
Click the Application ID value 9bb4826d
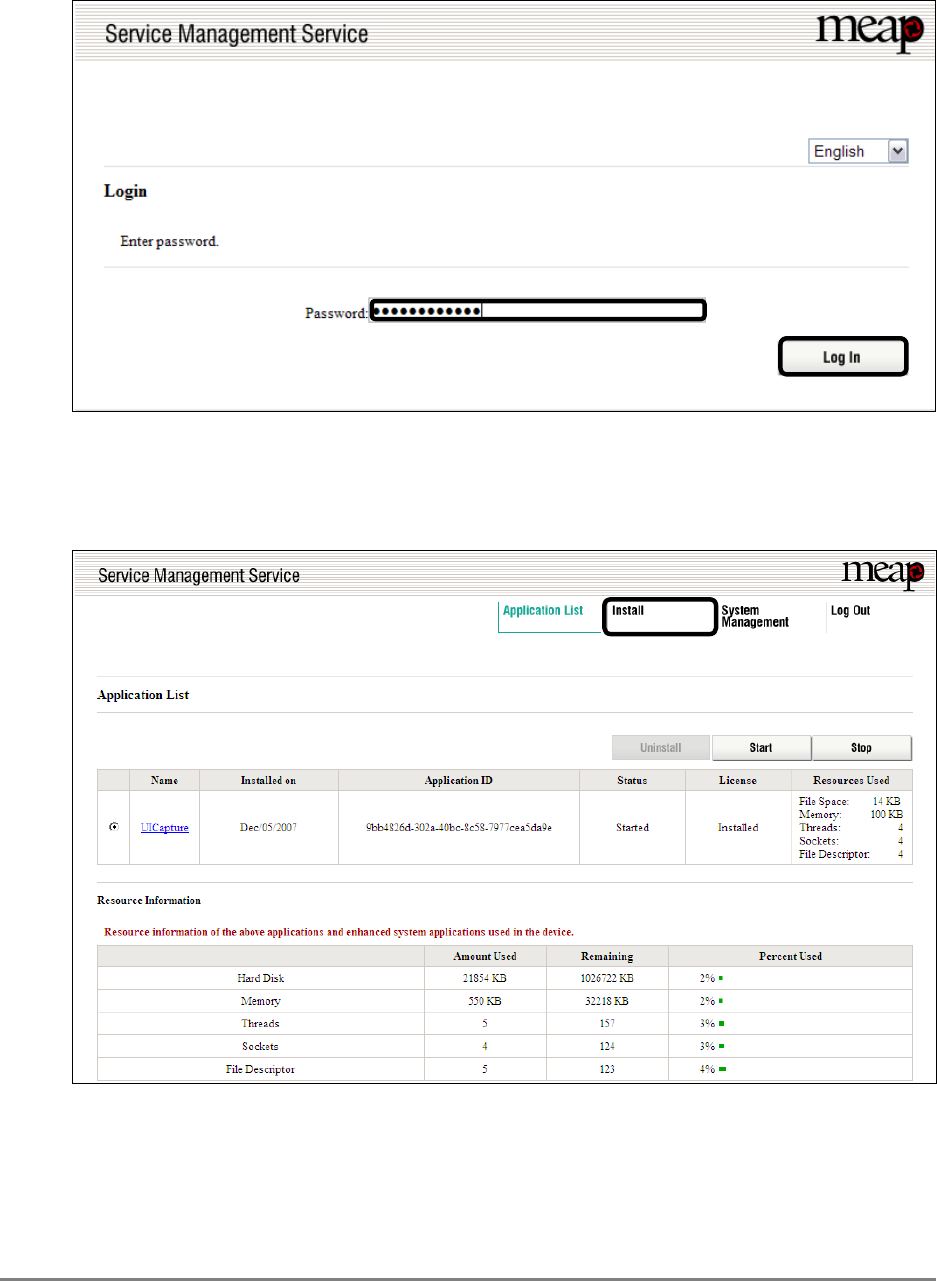click(459, 827)
